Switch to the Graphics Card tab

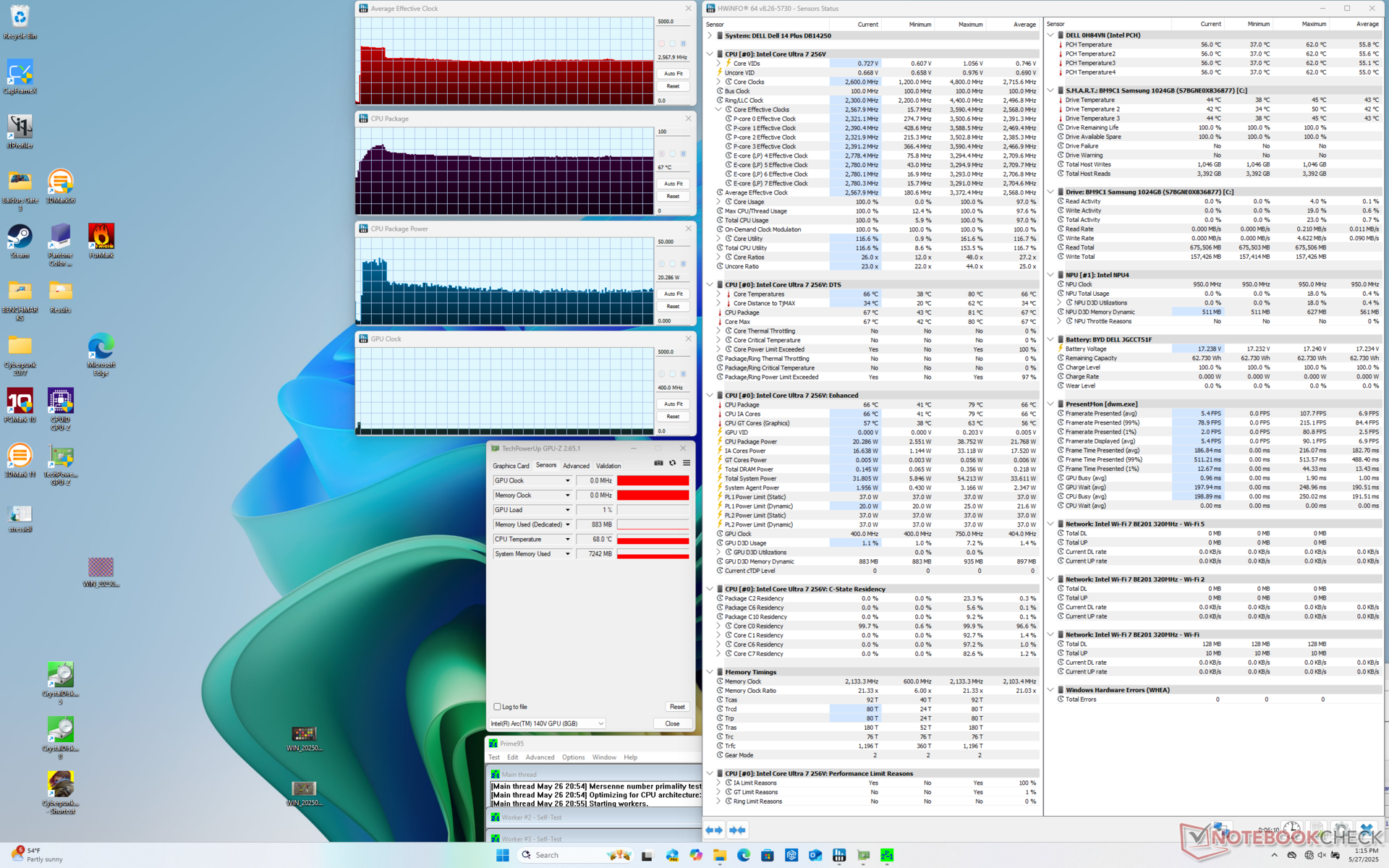coord(511,466)
